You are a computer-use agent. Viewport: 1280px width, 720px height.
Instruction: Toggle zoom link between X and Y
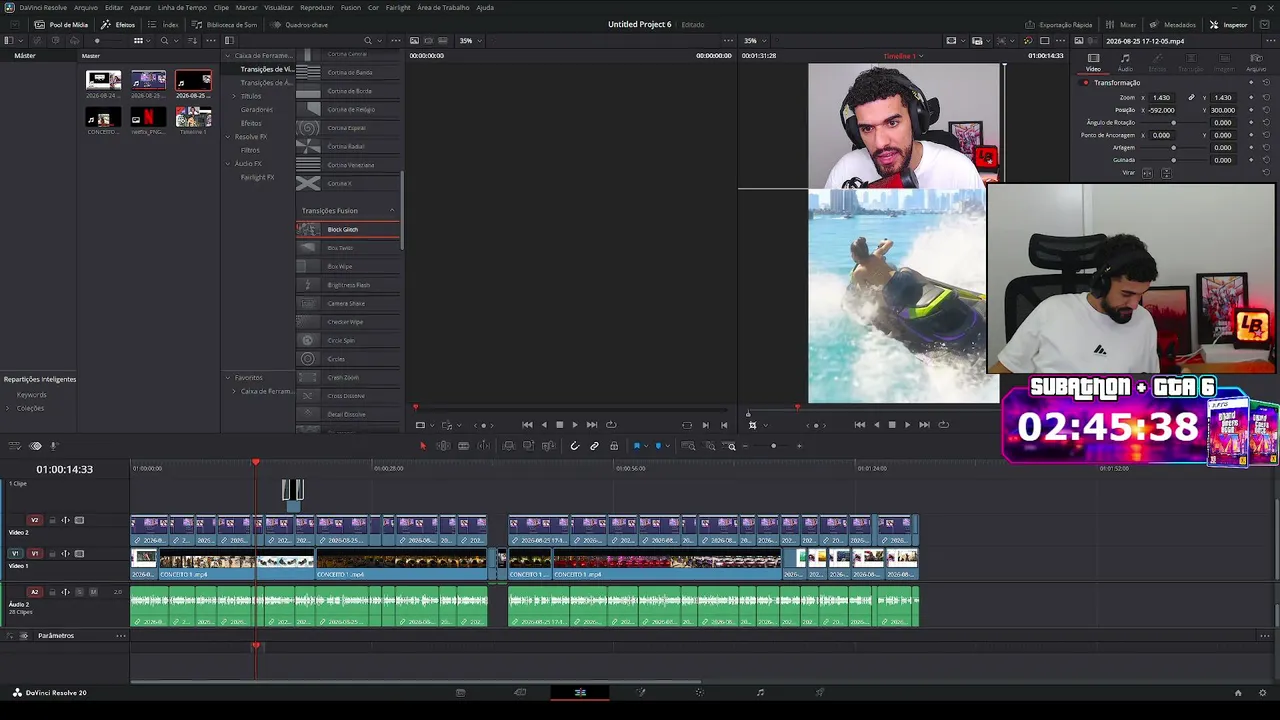click(x=1191, y=98)
